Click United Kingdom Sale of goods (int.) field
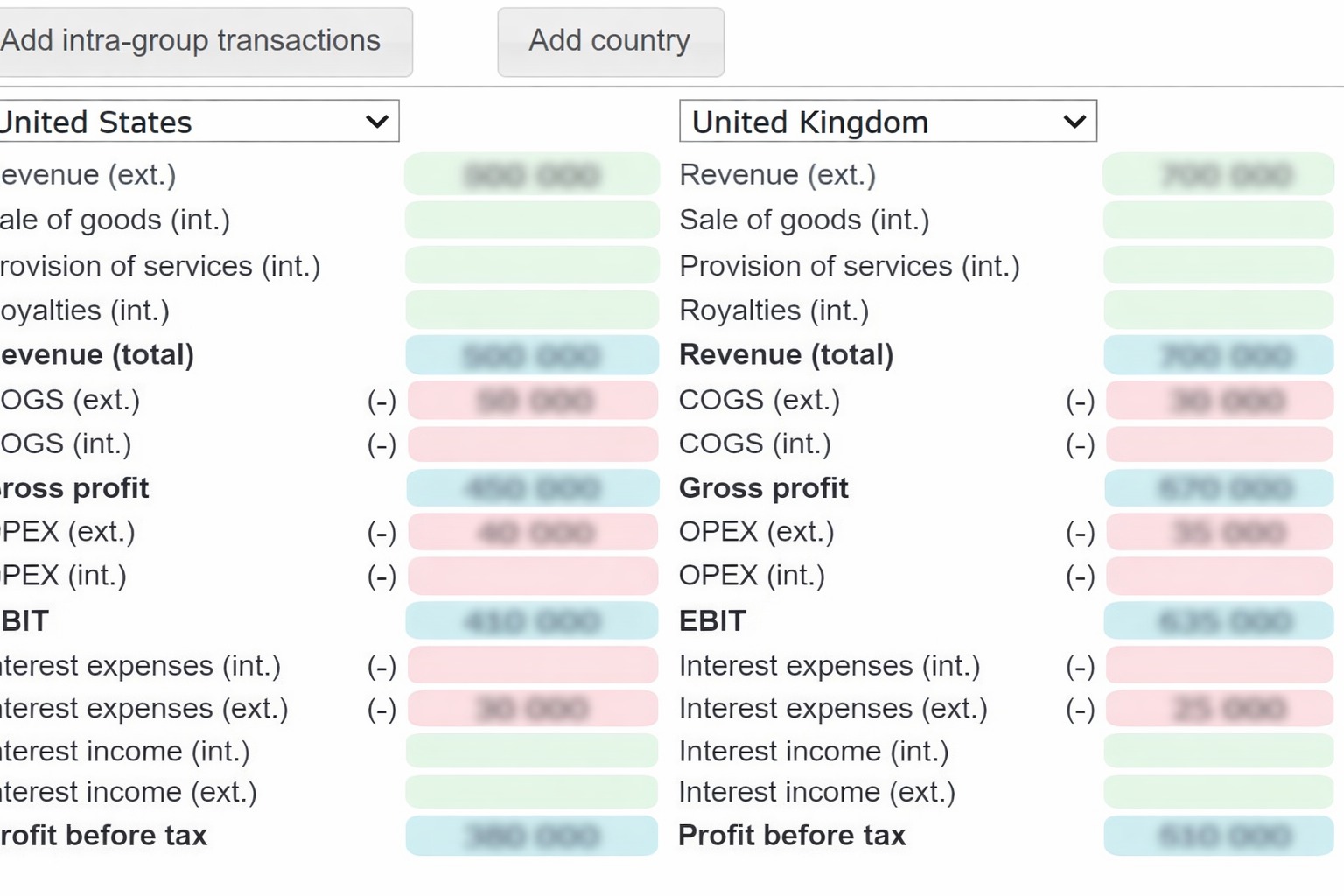Image resolution: width=1344 pixels, height=896 pixels. point(1219,220)
